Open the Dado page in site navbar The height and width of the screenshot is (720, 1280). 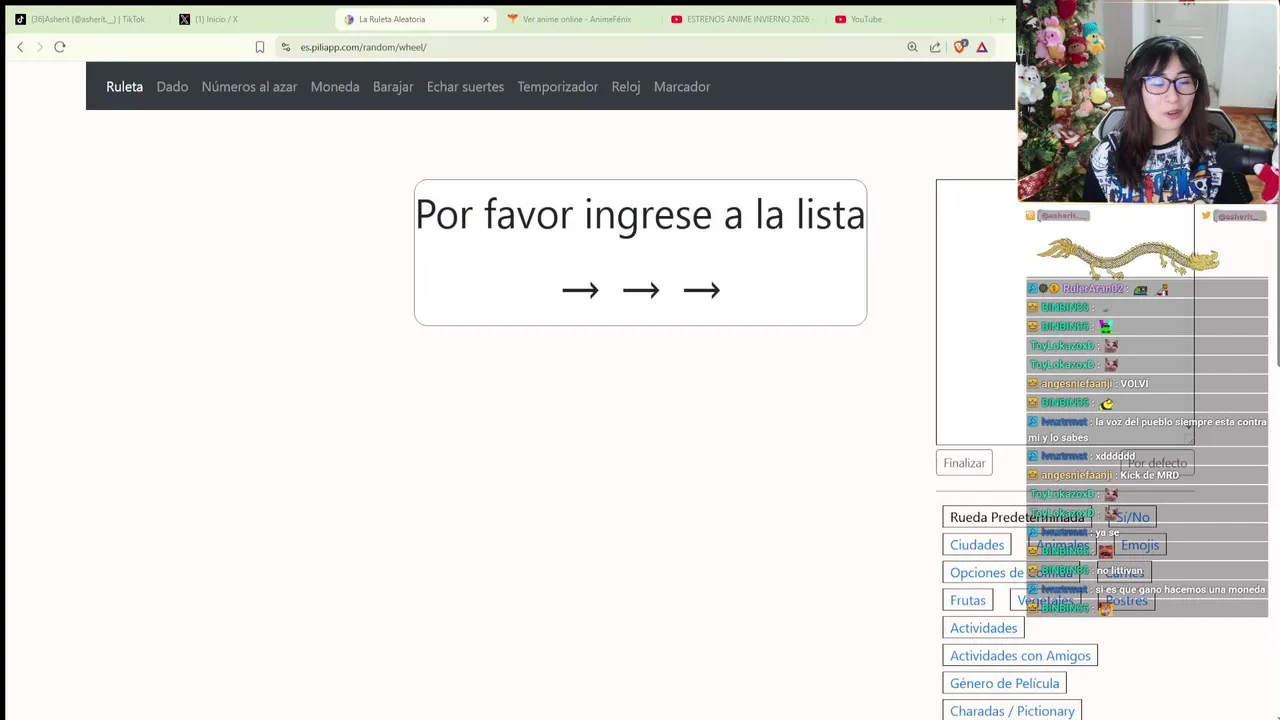point(172,87)
